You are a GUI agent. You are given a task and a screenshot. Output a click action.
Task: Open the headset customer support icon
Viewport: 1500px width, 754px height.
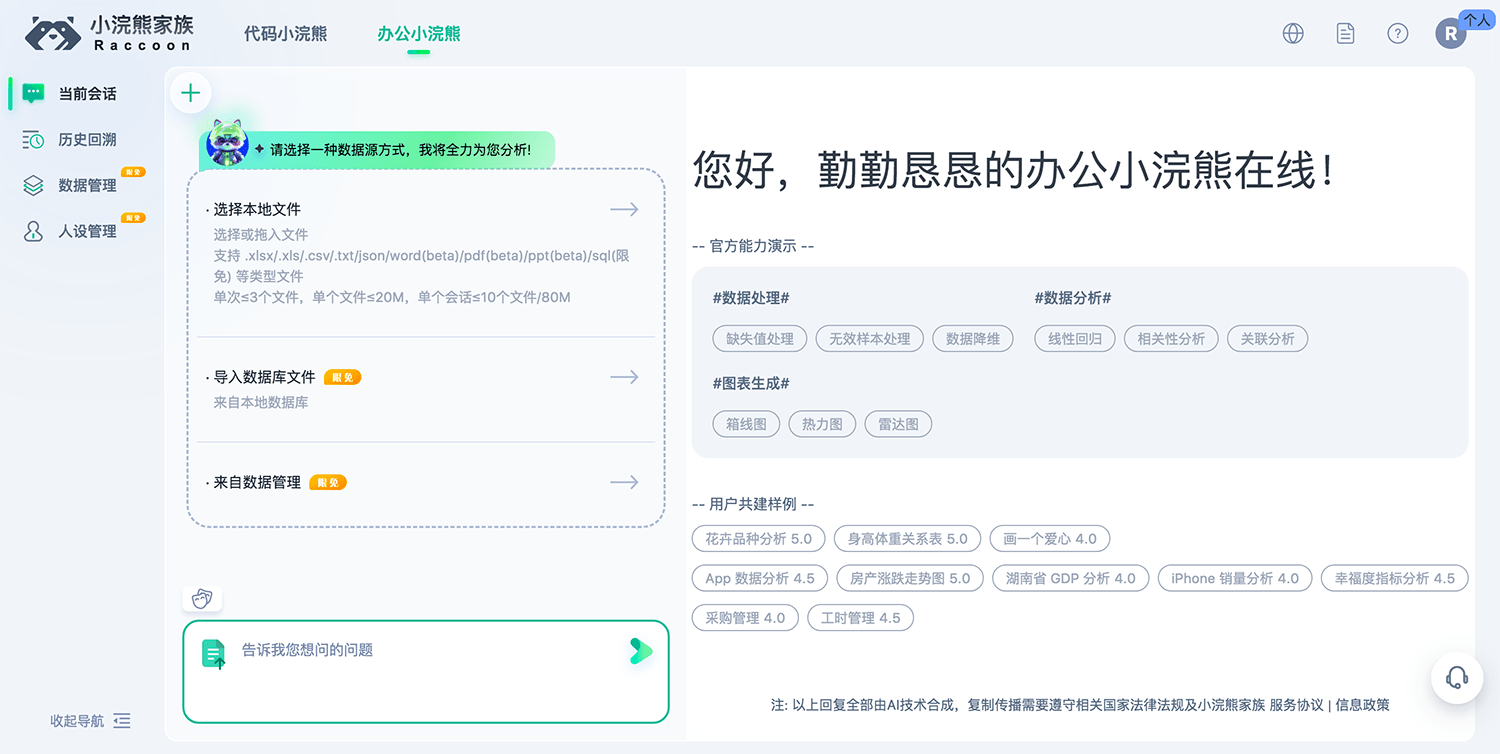pos(1457,678)
